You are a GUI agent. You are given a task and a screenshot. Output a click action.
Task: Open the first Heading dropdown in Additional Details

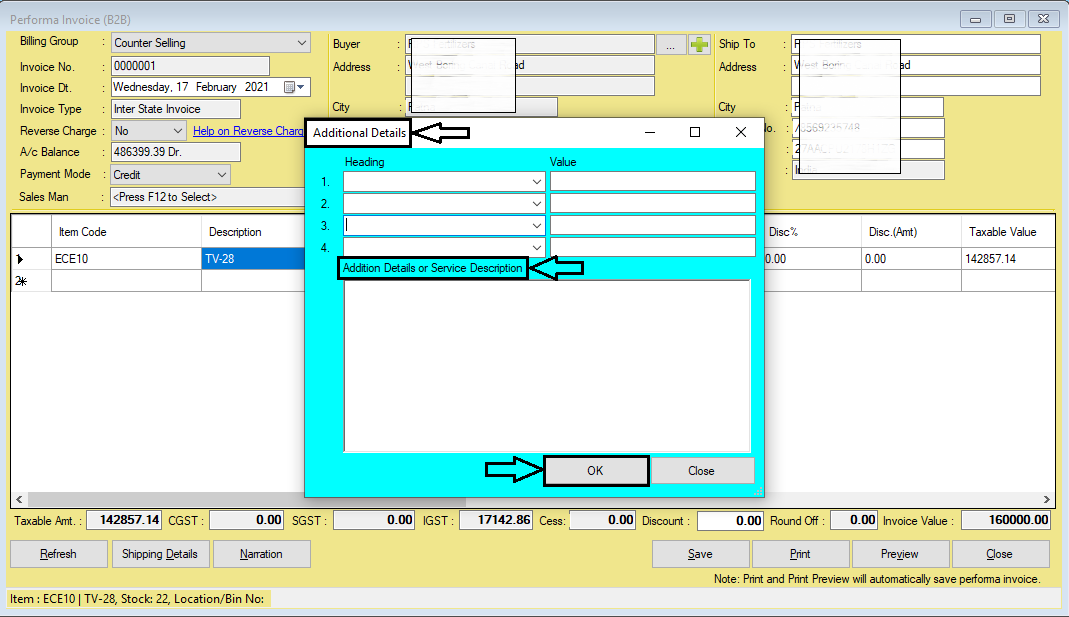[537, 181]
